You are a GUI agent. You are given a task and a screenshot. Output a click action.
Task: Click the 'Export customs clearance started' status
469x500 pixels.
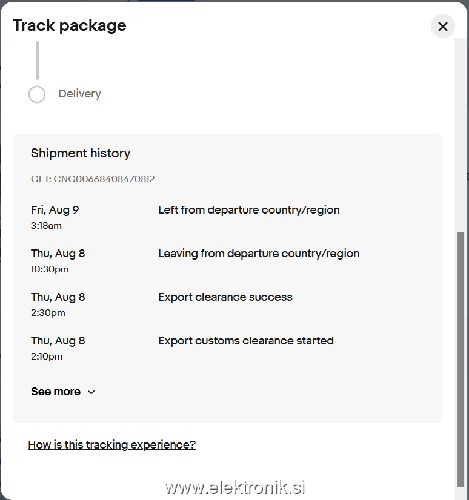[x=246, y=341]
